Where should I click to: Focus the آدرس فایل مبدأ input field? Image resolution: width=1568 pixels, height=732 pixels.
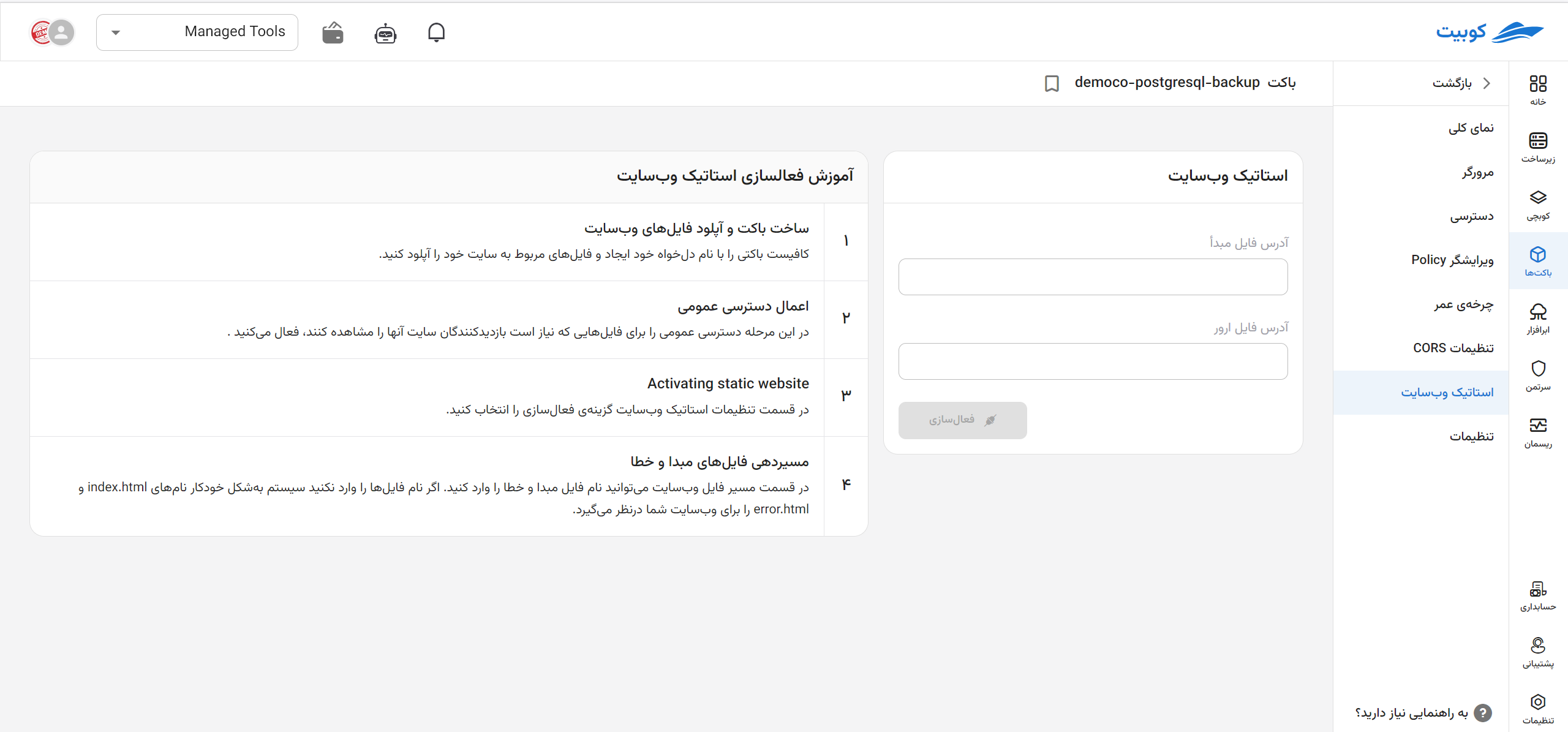1093,277
